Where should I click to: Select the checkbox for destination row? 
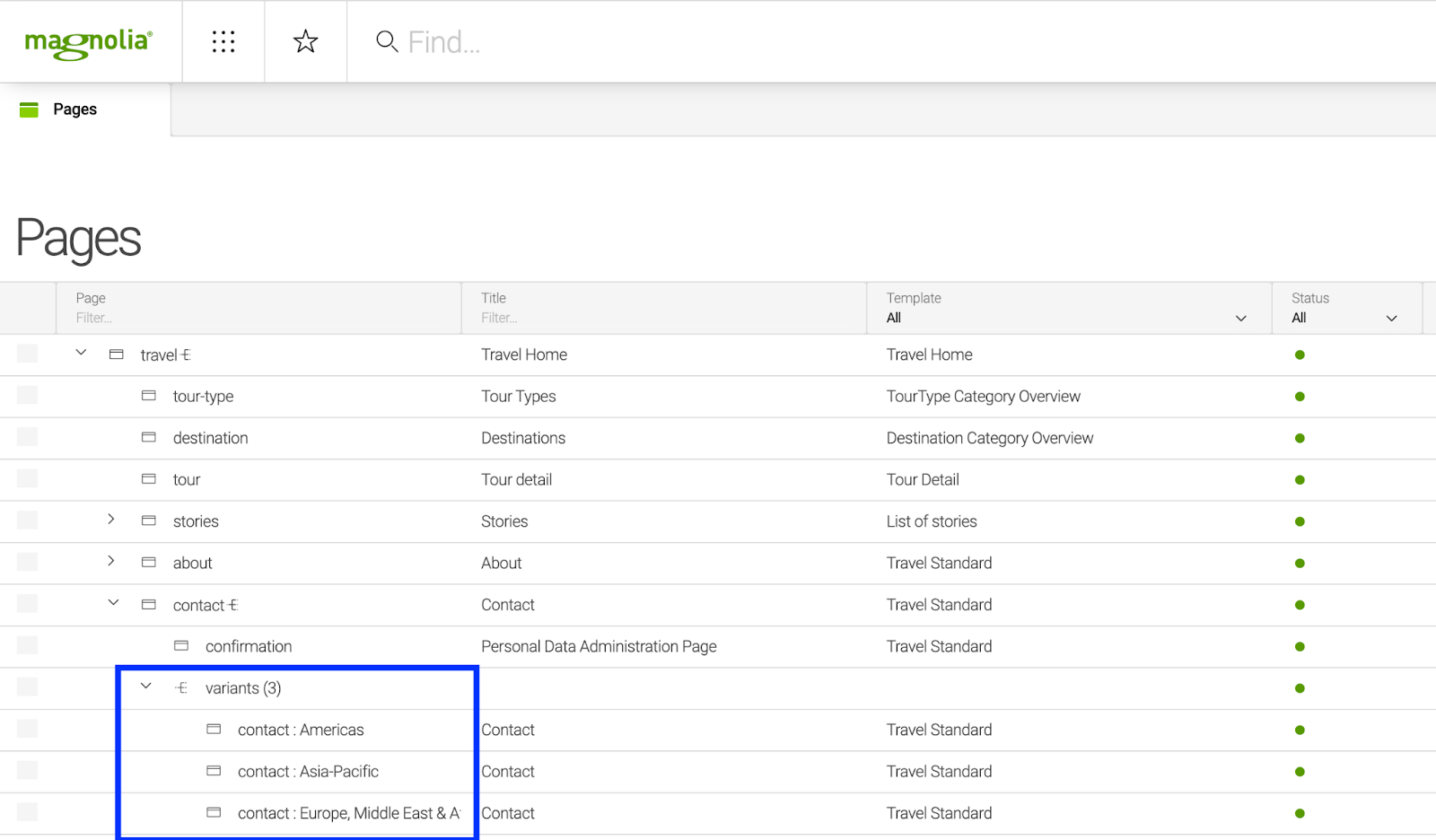pyautogui.click(x=28, y=437)
